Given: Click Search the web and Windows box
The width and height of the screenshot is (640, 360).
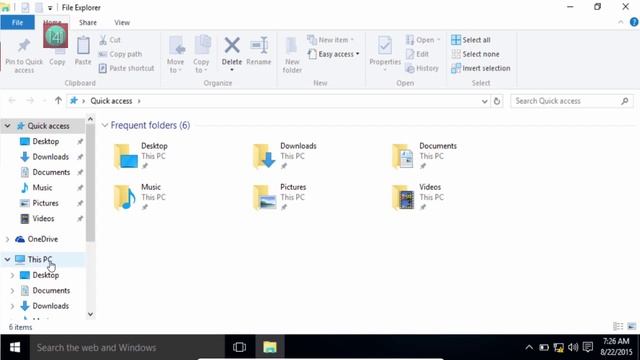Looking at the screenshot, I should coord(127,347).
